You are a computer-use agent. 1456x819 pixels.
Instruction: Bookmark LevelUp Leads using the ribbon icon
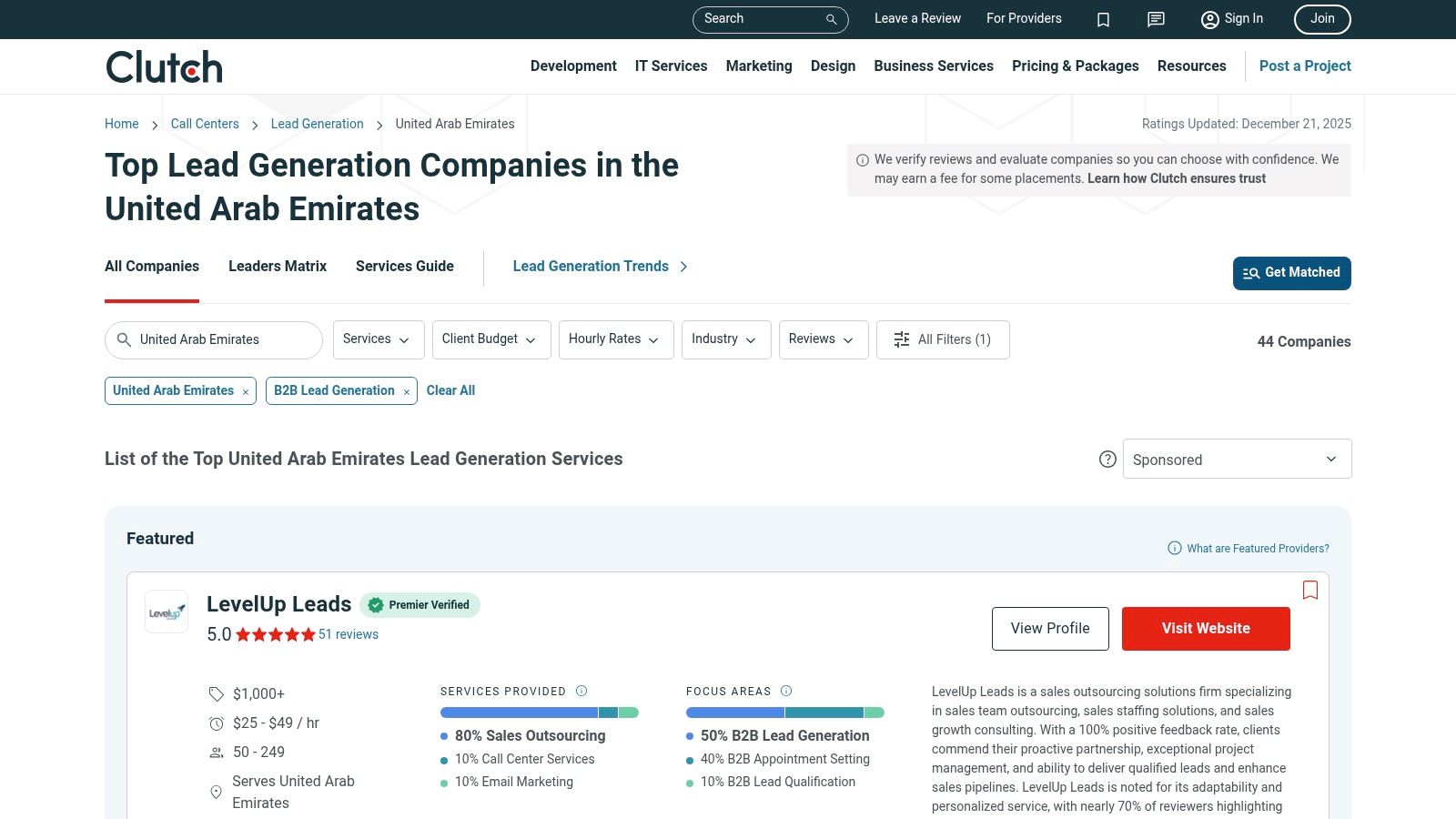click(x=1310, y=591)
